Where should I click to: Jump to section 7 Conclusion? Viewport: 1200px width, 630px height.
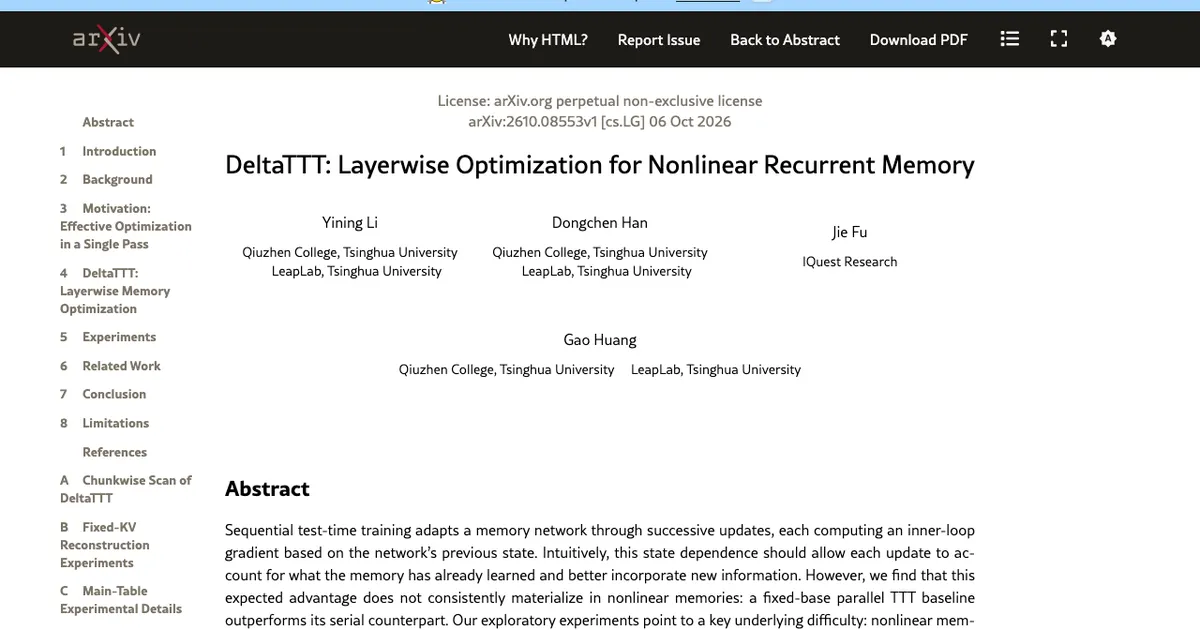[x=103, y=394]
